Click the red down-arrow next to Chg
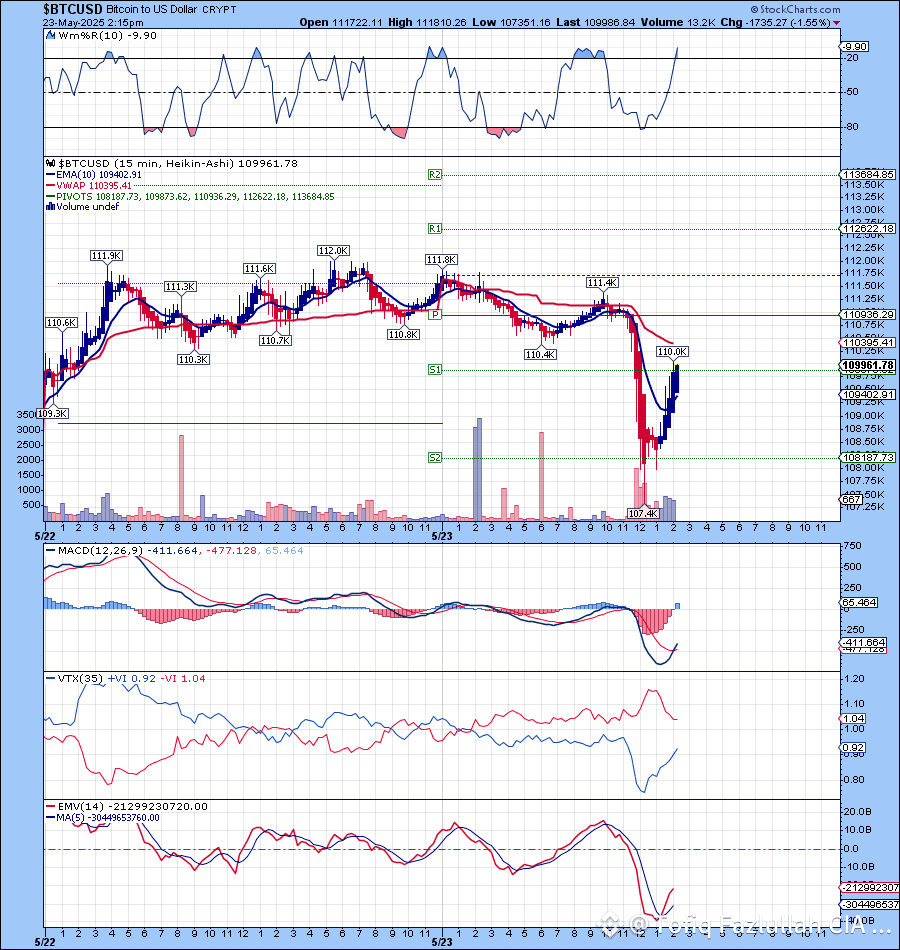This screenshot has width=900, height=950. coord(836,23)
